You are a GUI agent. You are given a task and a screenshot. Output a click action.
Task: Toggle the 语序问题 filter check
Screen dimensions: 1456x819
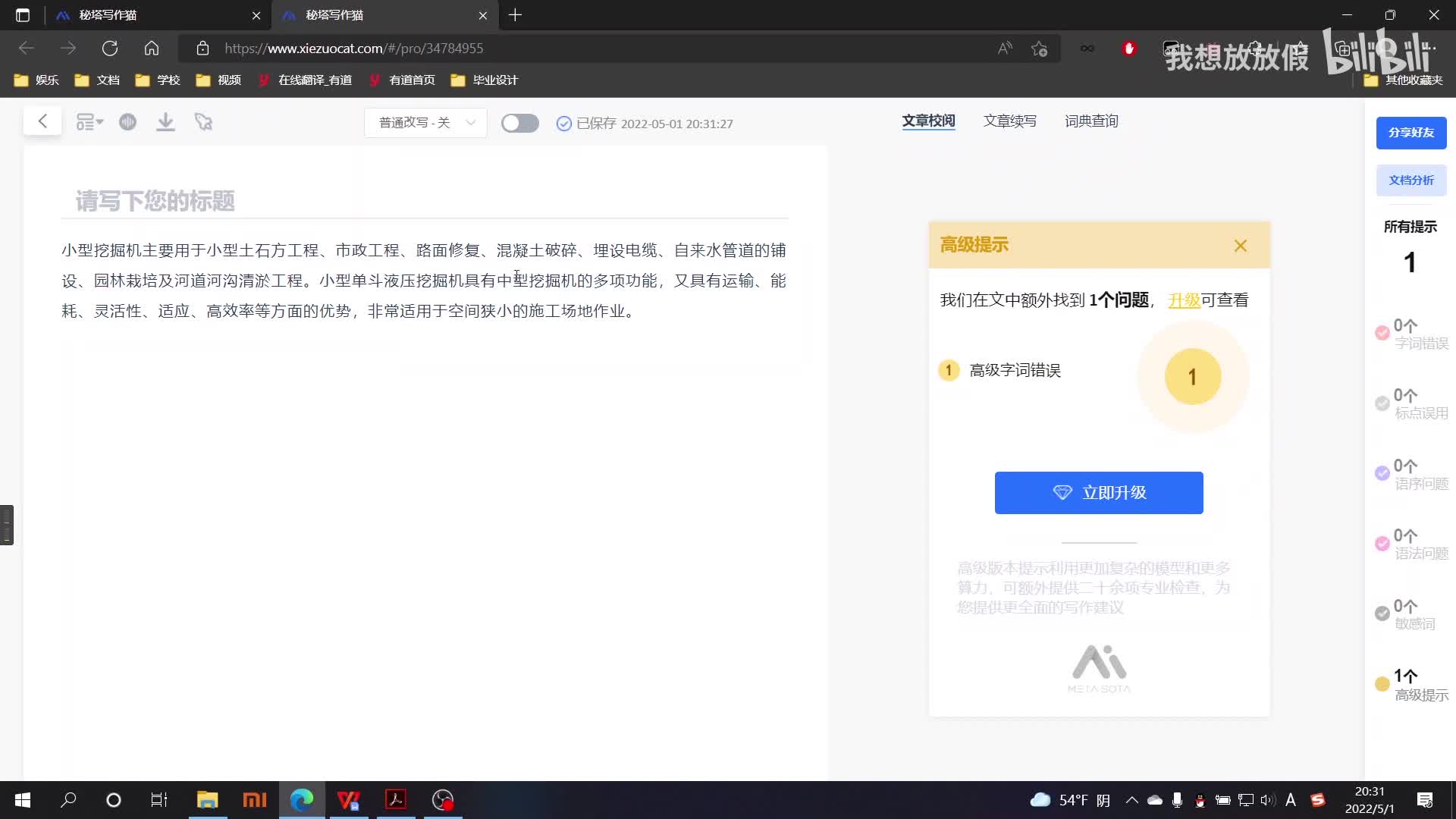(1382, 473)
